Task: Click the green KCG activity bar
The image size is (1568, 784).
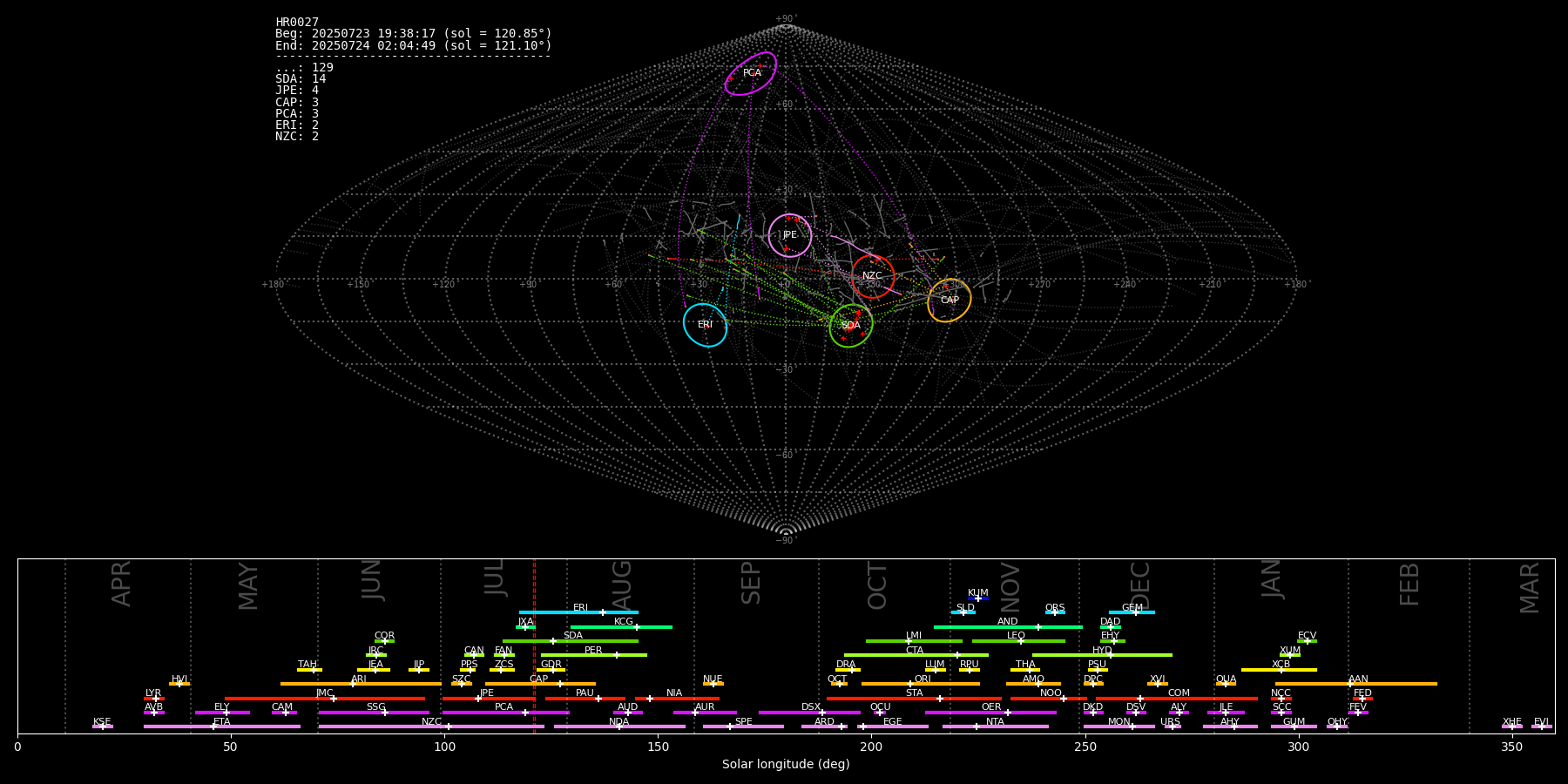Action: (621, 626)
